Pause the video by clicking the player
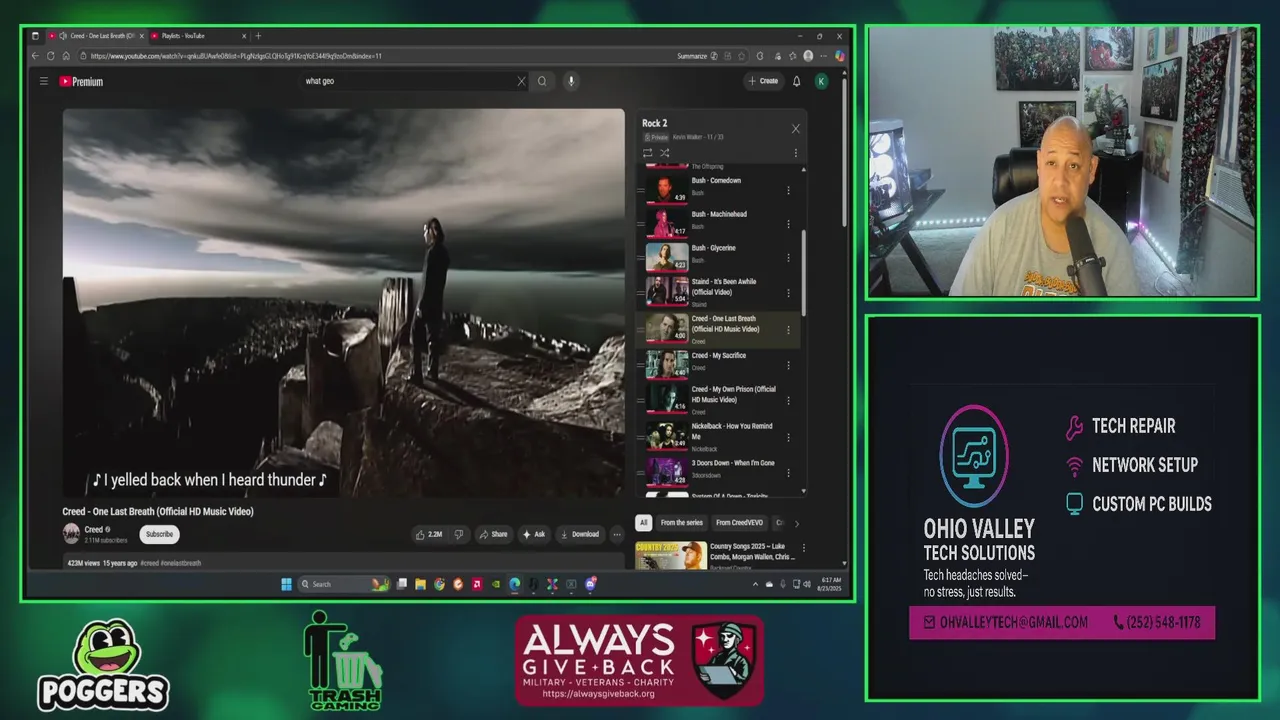 coord(343,303)
